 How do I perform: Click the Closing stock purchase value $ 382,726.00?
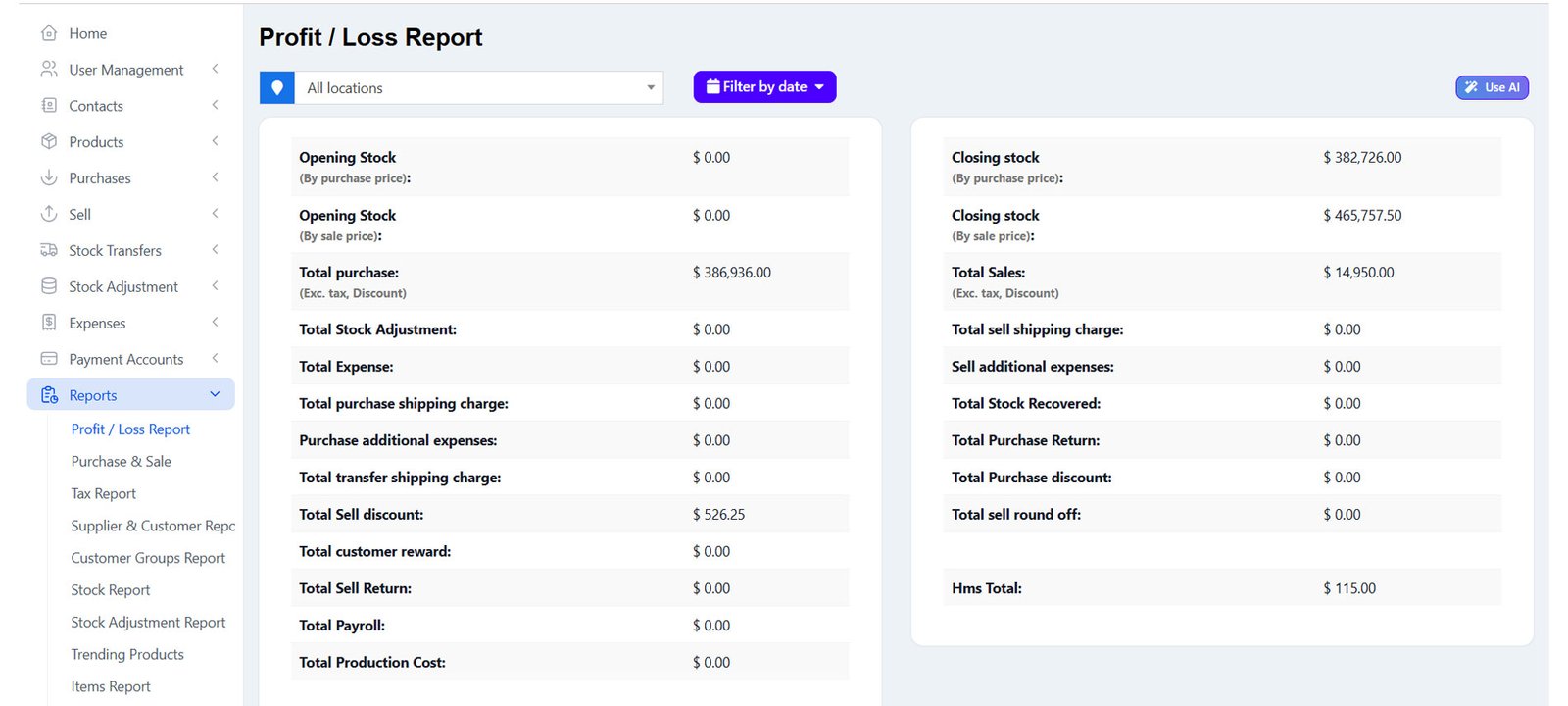(1362, 158)
